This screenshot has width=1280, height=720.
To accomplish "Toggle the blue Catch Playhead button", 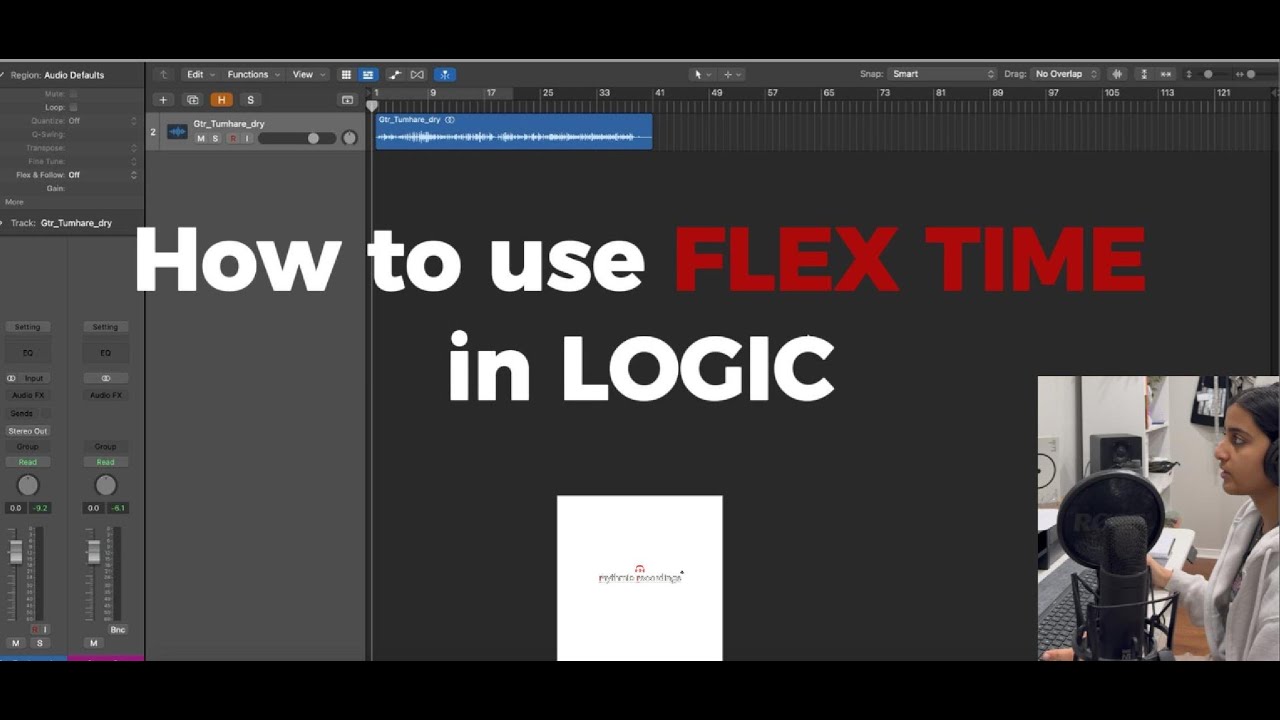I will [x=445, y=74].
